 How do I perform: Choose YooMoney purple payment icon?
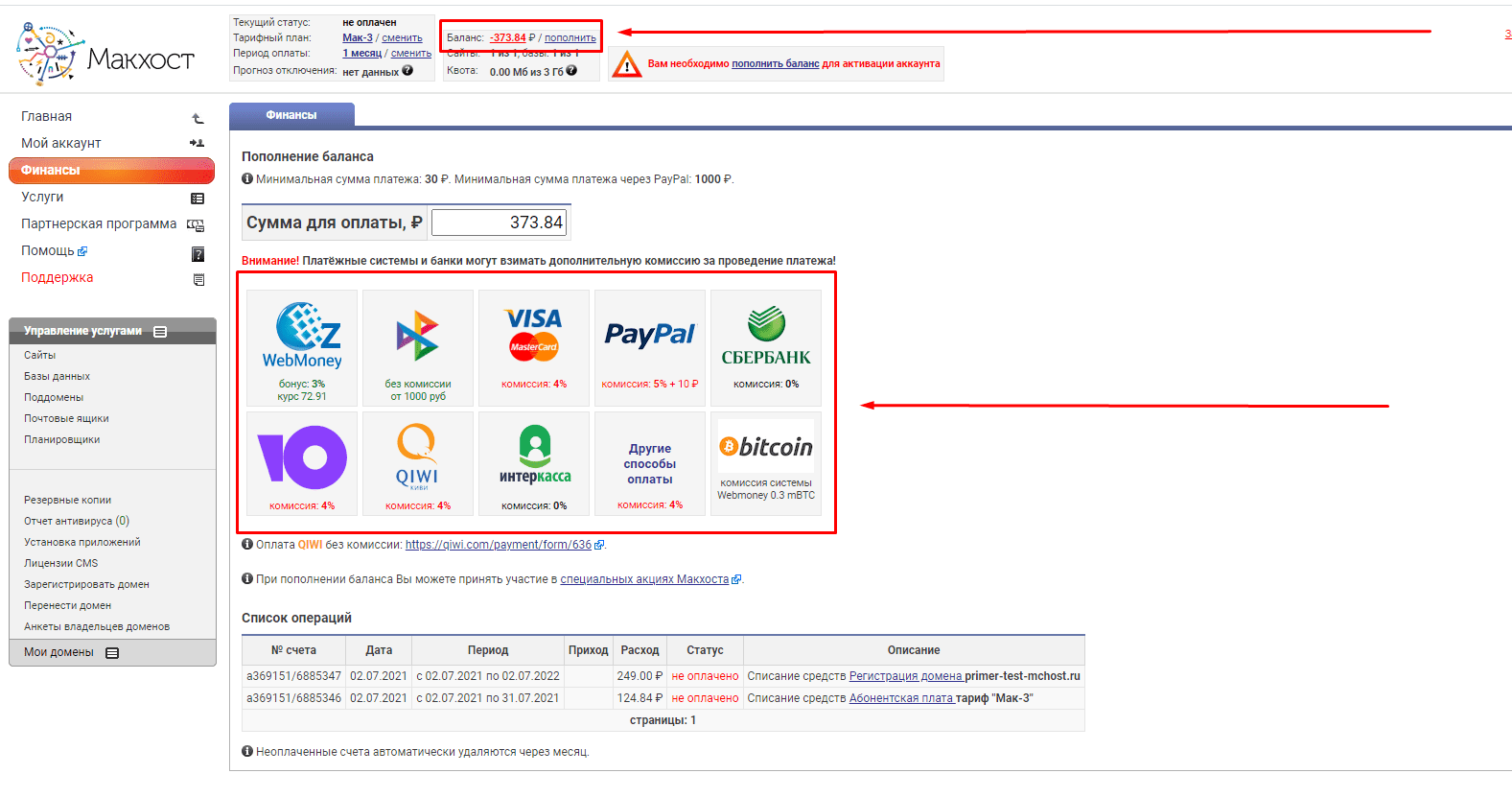[x=302, y=457]
